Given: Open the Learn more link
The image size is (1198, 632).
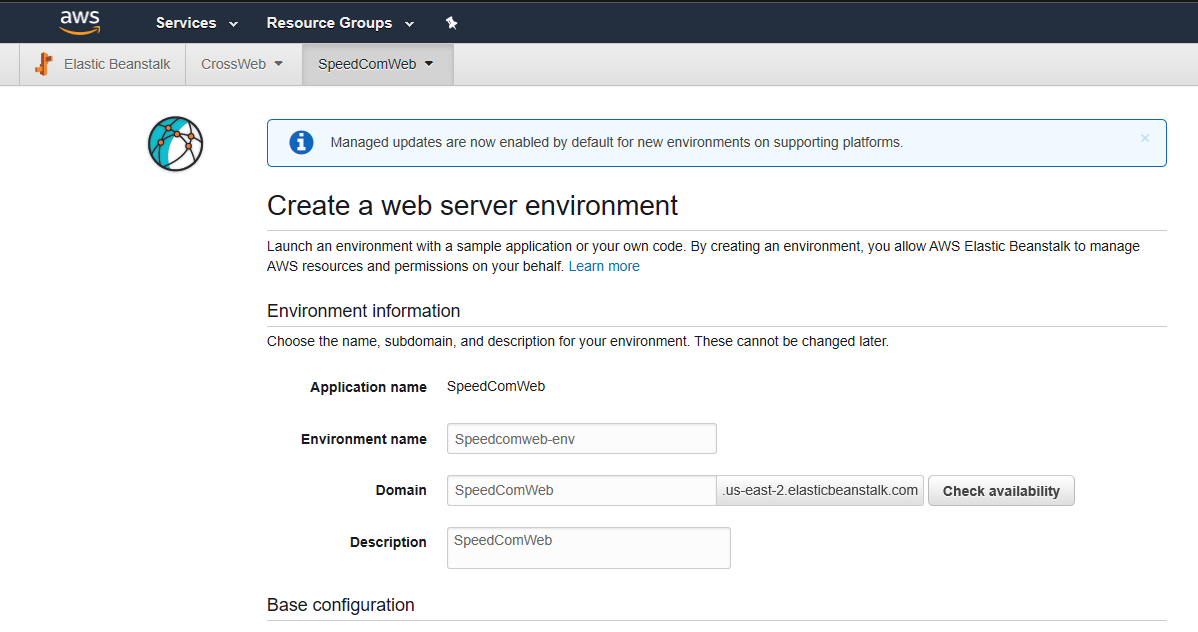Looking at the screenshot, I should click(604, 266).
